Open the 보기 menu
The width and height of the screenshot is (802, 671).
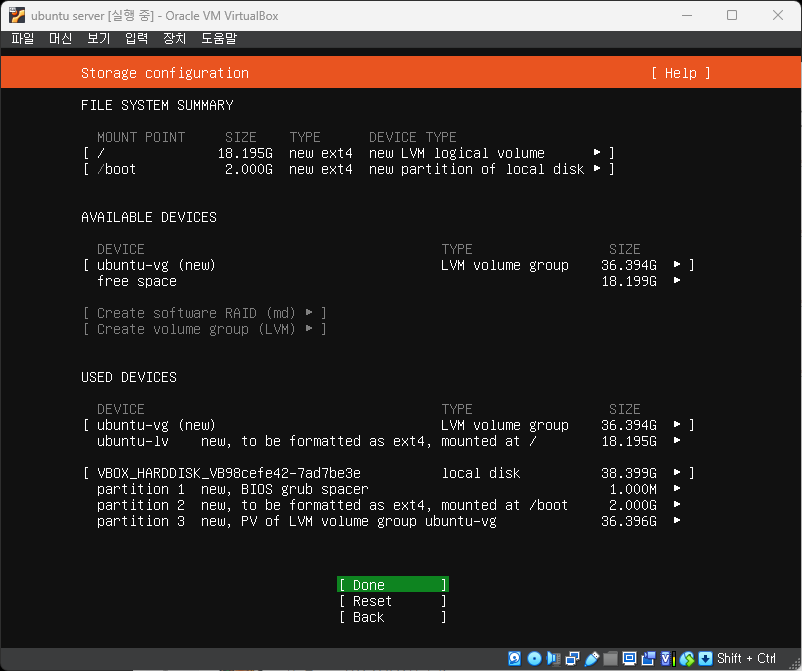click(99, 38)
